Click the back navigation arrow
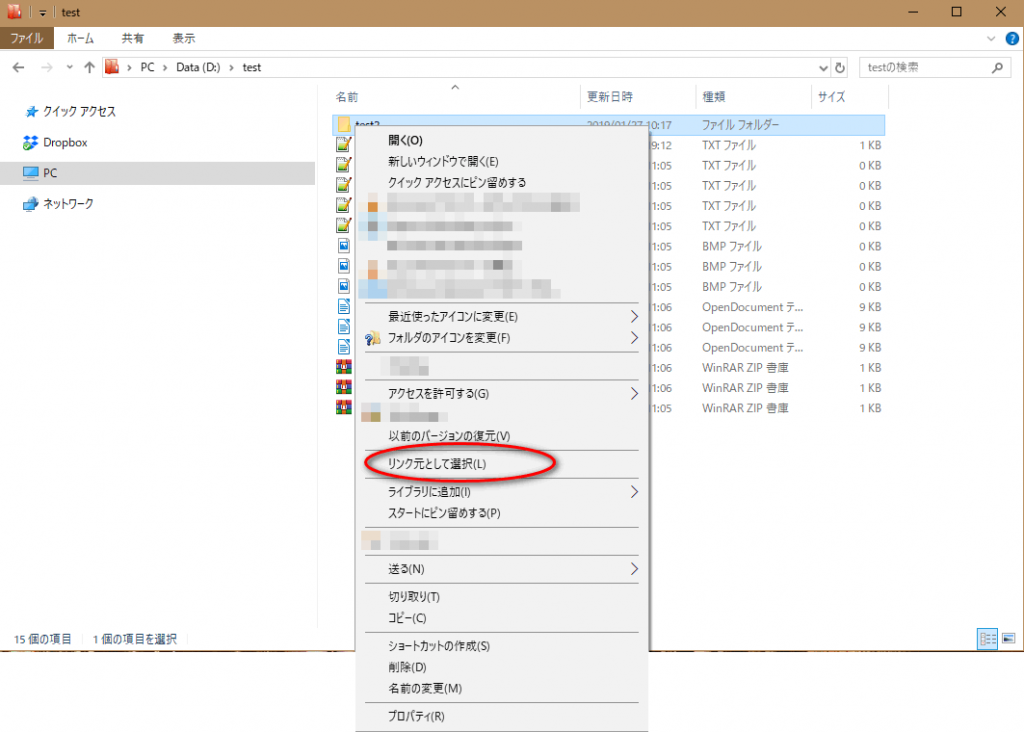Image resolution: width=1024 pixels, height=732 pixels. tap(19, 68)
